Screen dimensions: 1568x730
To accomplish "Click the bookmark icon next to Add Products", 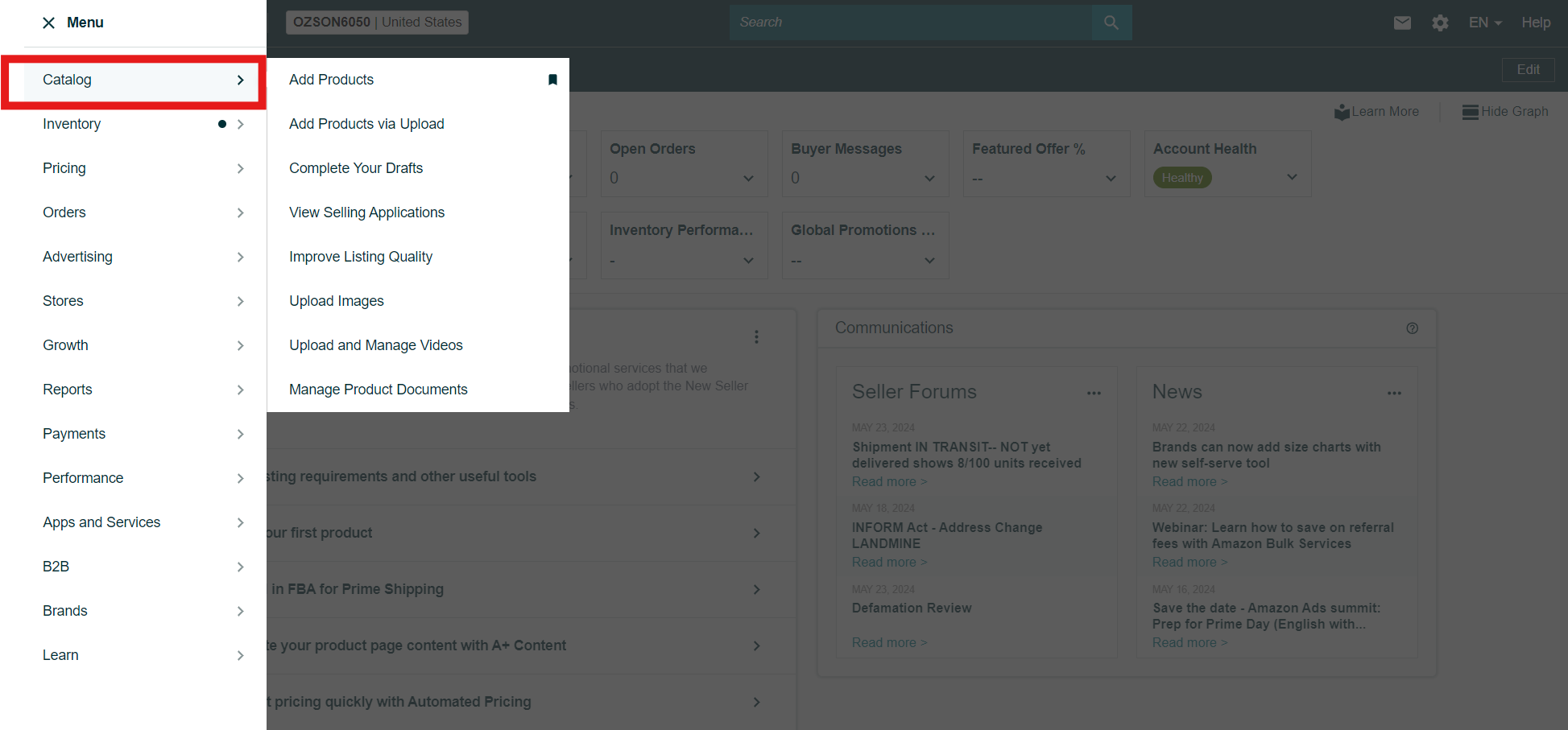I will [x=552, y=80].
